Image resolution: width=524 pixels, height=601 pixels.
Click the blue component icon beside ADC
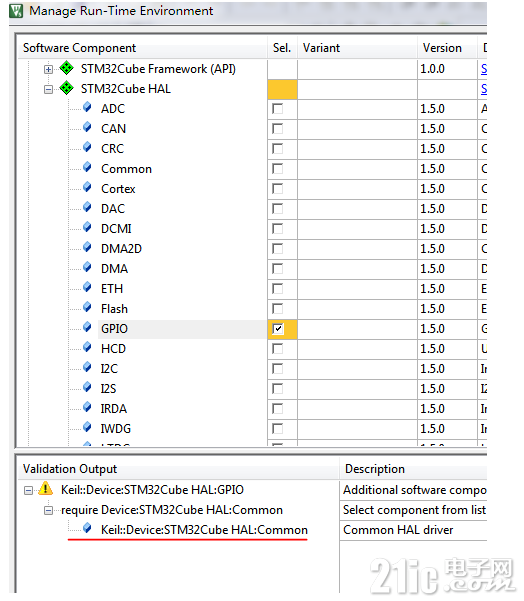tap(87, 107)
